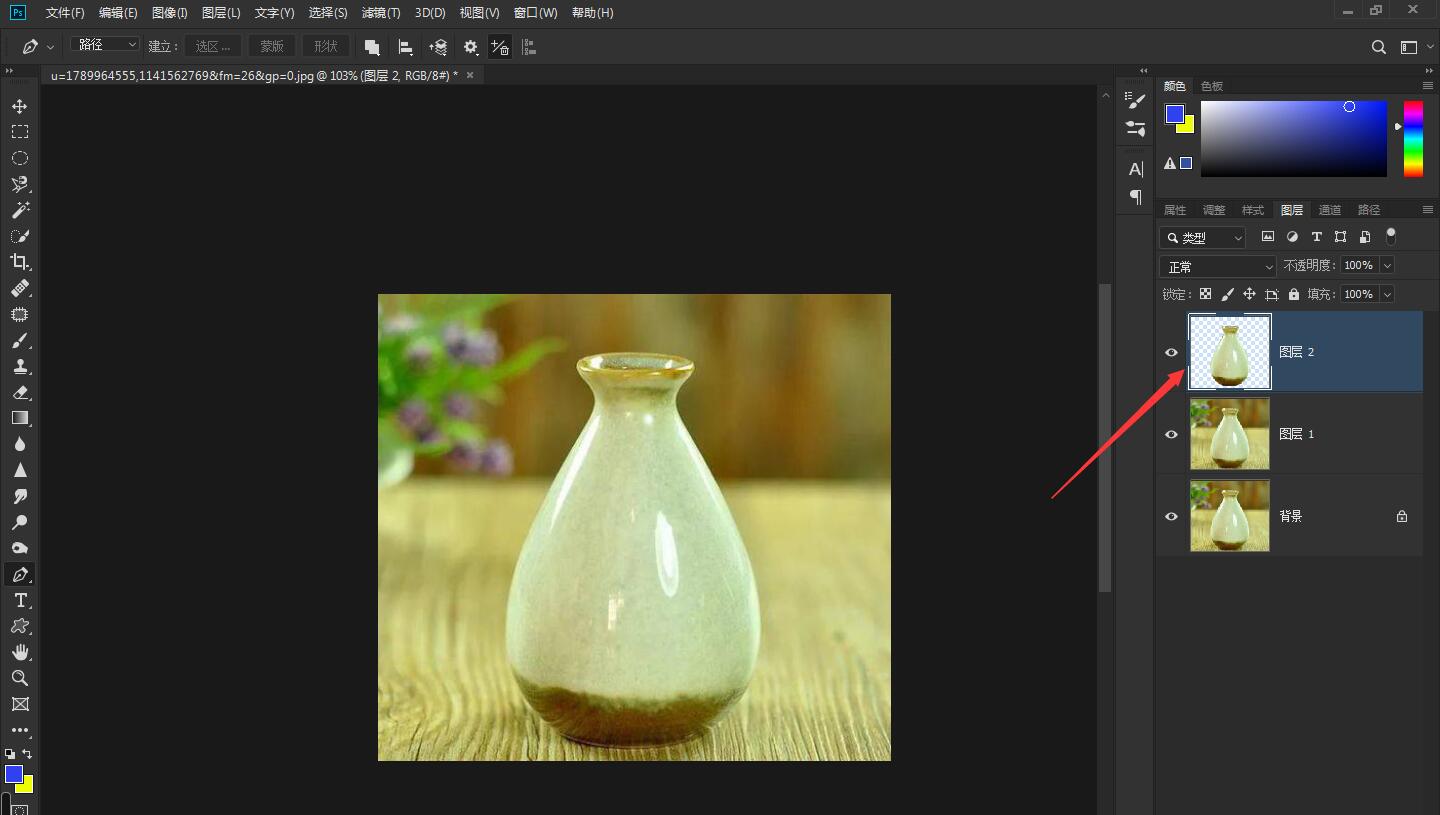1440x815 pixels.
Task: Click the rainbow hue slider strip
Action: coord(1413,139)
